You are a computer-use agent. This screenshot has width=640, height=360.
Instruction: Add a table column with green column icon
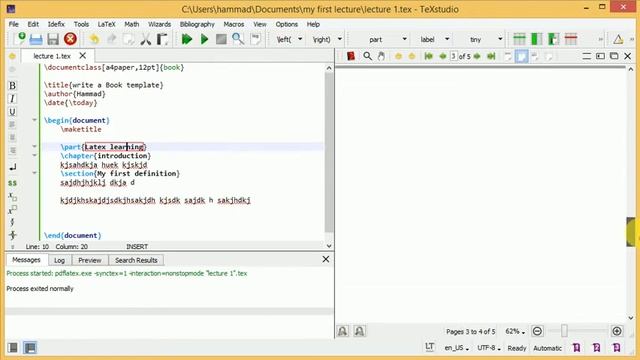tap(536, 39)
